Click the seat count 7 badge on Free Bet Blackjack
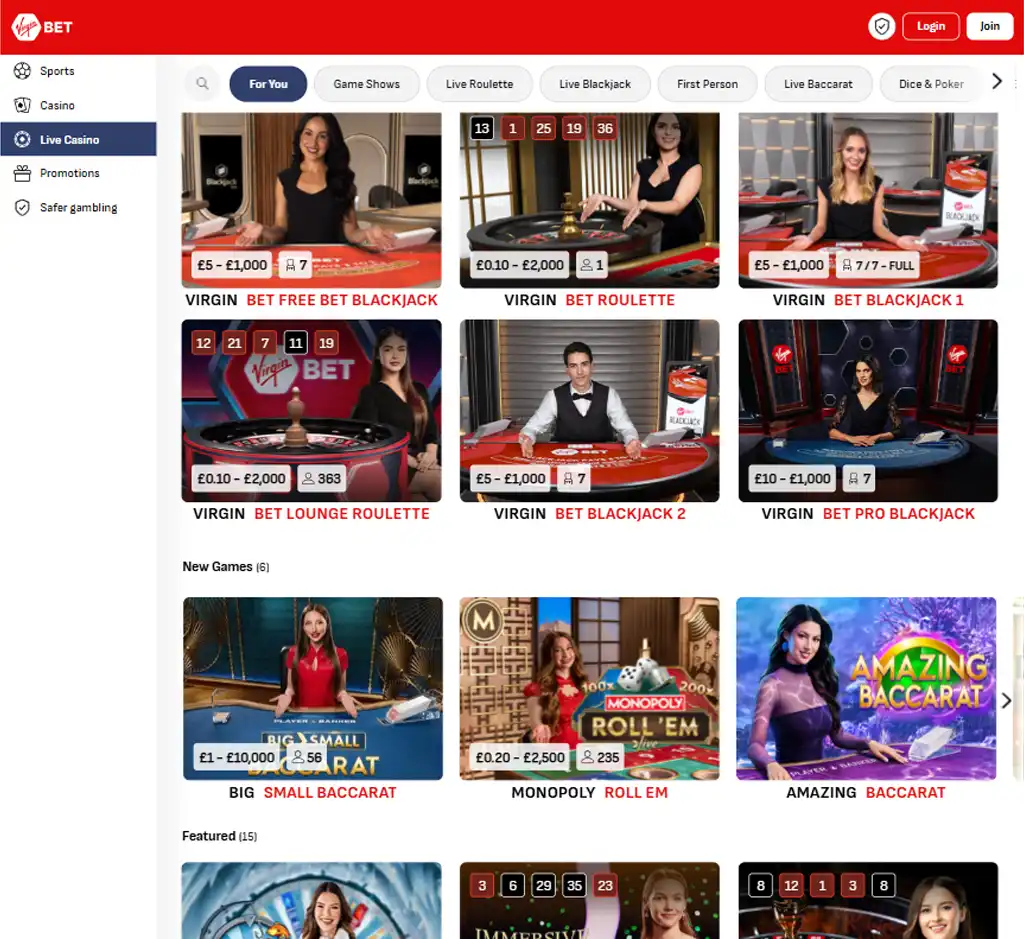The width and height of the screenshot is (1024, 939). coord(296,265)
